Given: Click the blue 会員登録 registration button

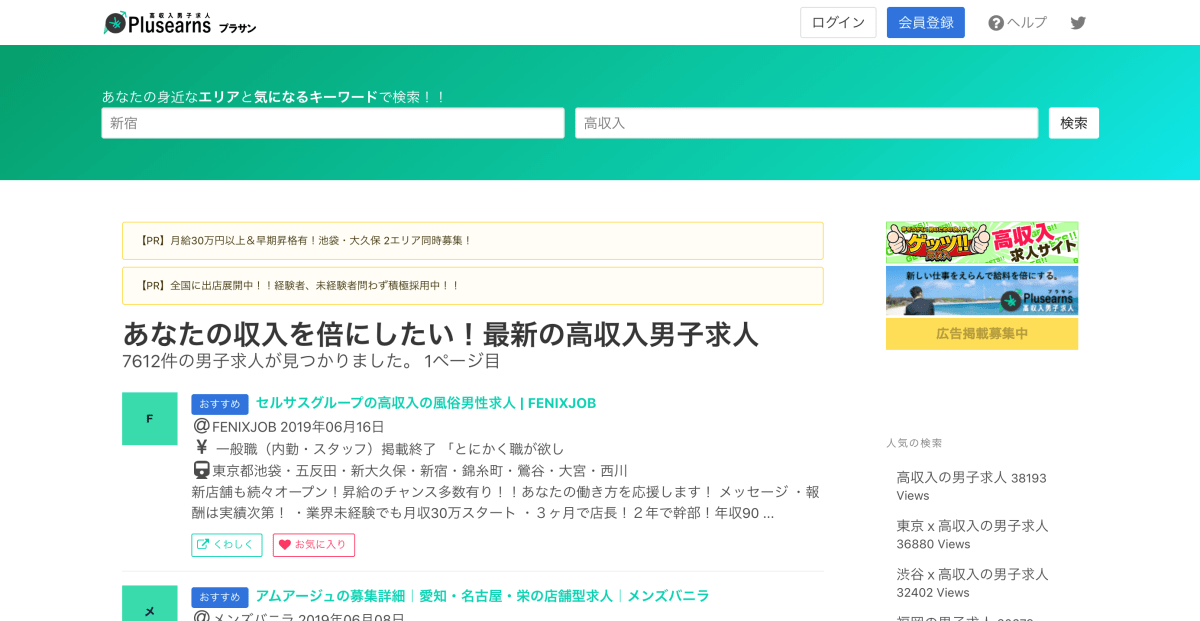Looking at the screenshot, I should [x=925, y=21].
